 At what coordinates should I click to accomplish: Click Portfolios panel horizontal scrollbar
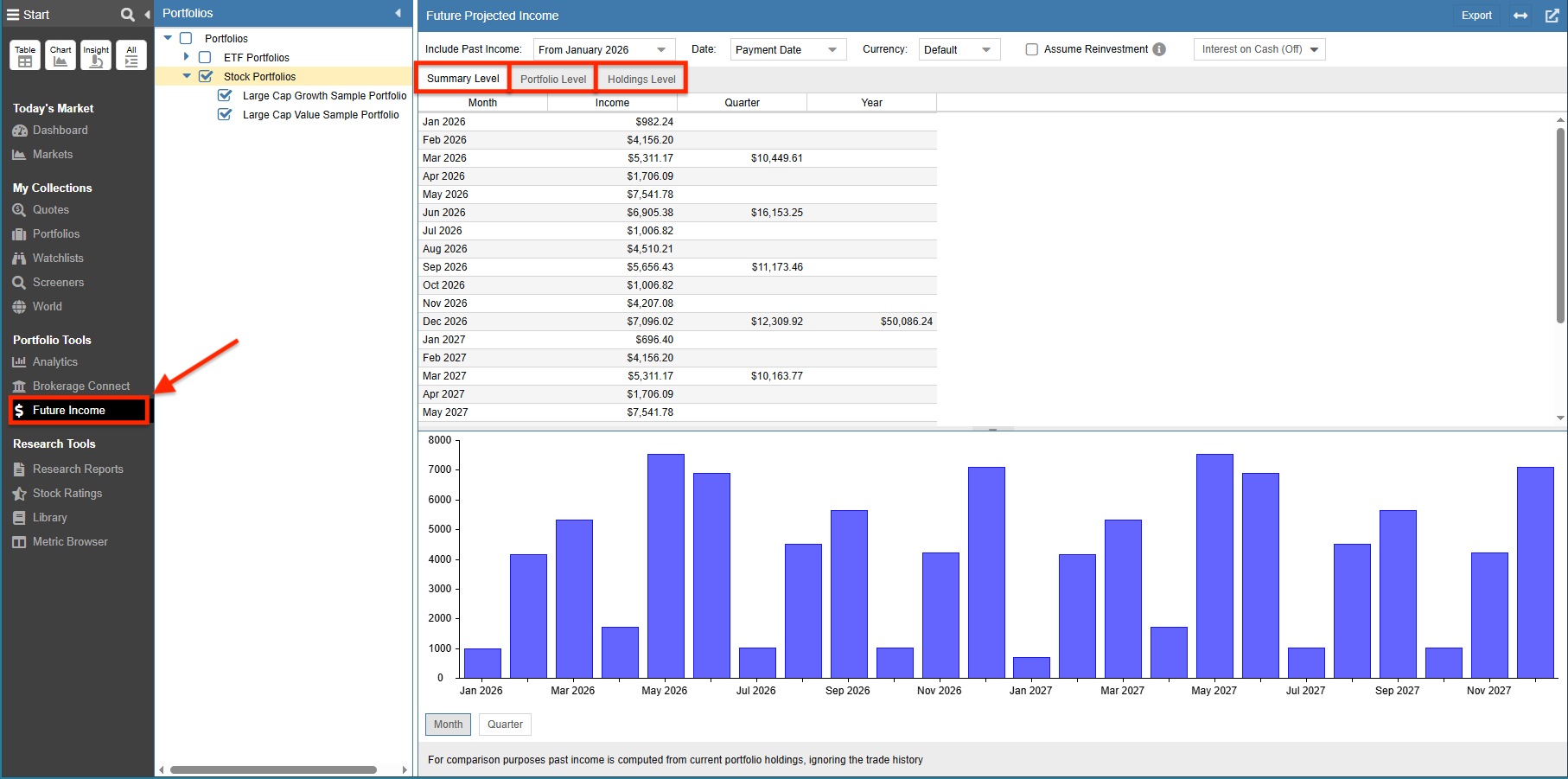pyautogui.click(x=273, y=769)
